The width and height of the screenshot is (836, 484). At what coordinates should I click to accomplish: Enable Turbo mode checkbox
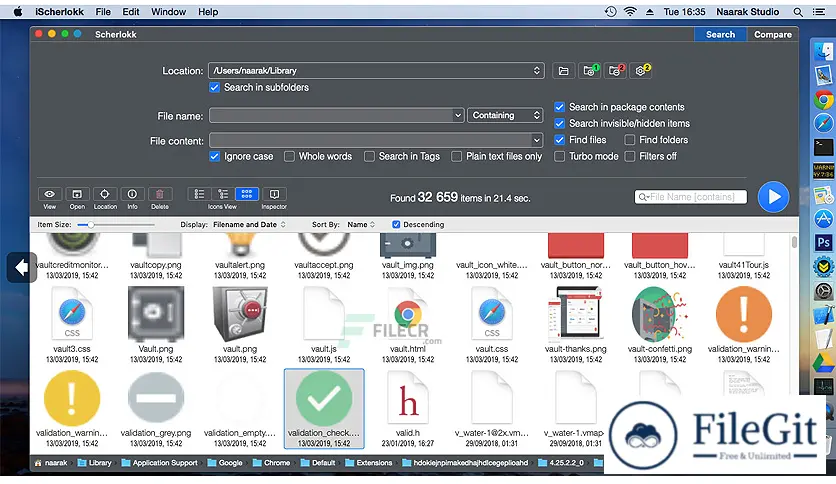click(559, 157)
